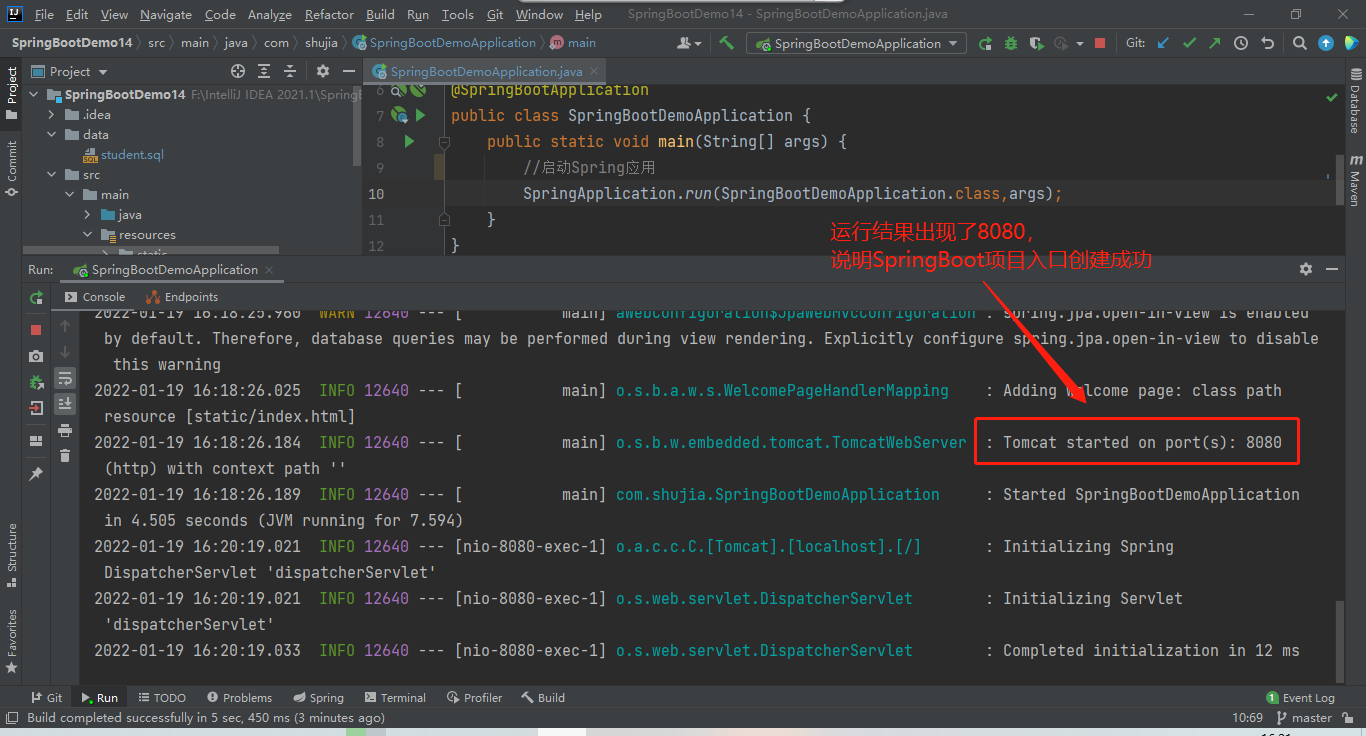Image resolution: width=1366 pixels, height=736 pixels.
Task: Collapse all nodes in the Project panel
Action: [x=291, y=71]
